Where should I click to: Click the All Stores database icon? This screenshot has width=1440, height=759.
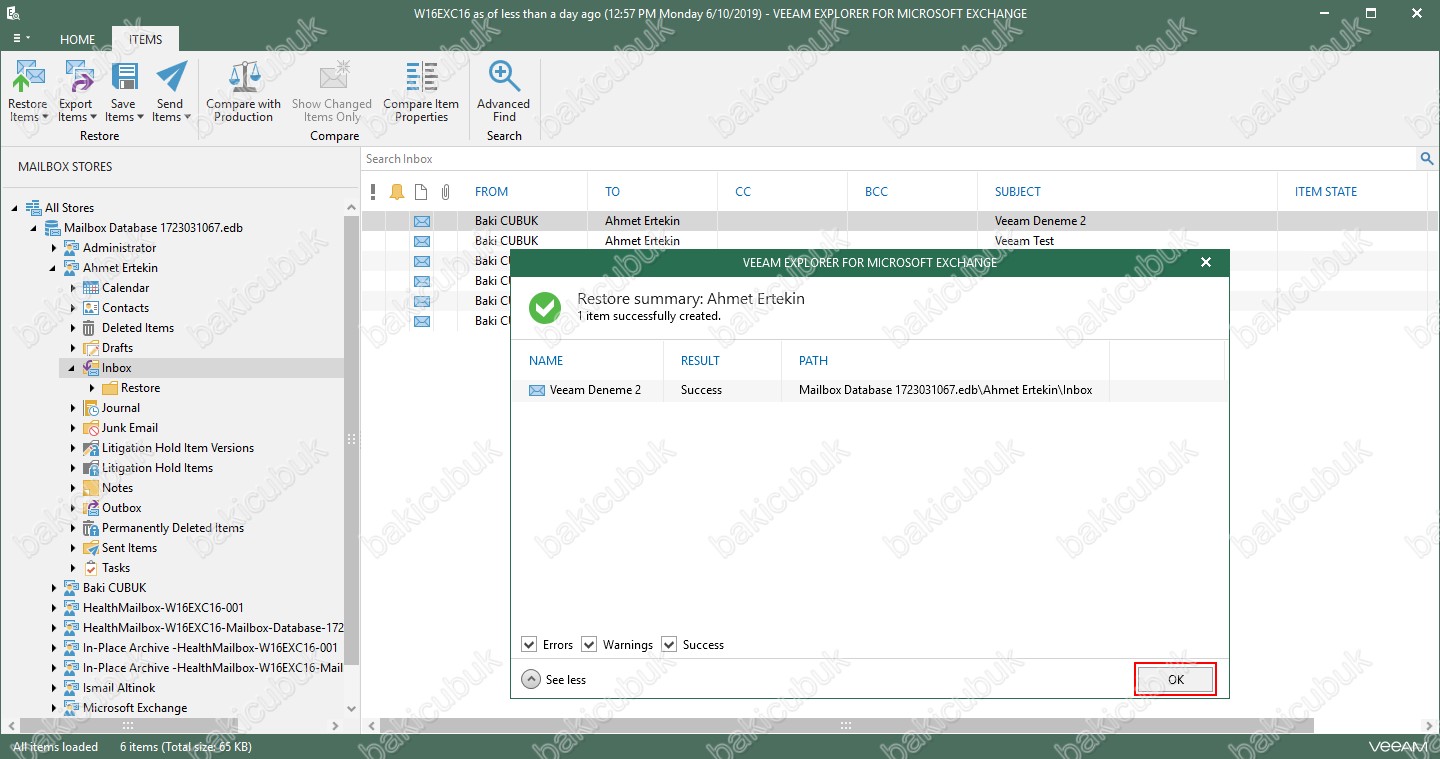(x=34, y=208)
